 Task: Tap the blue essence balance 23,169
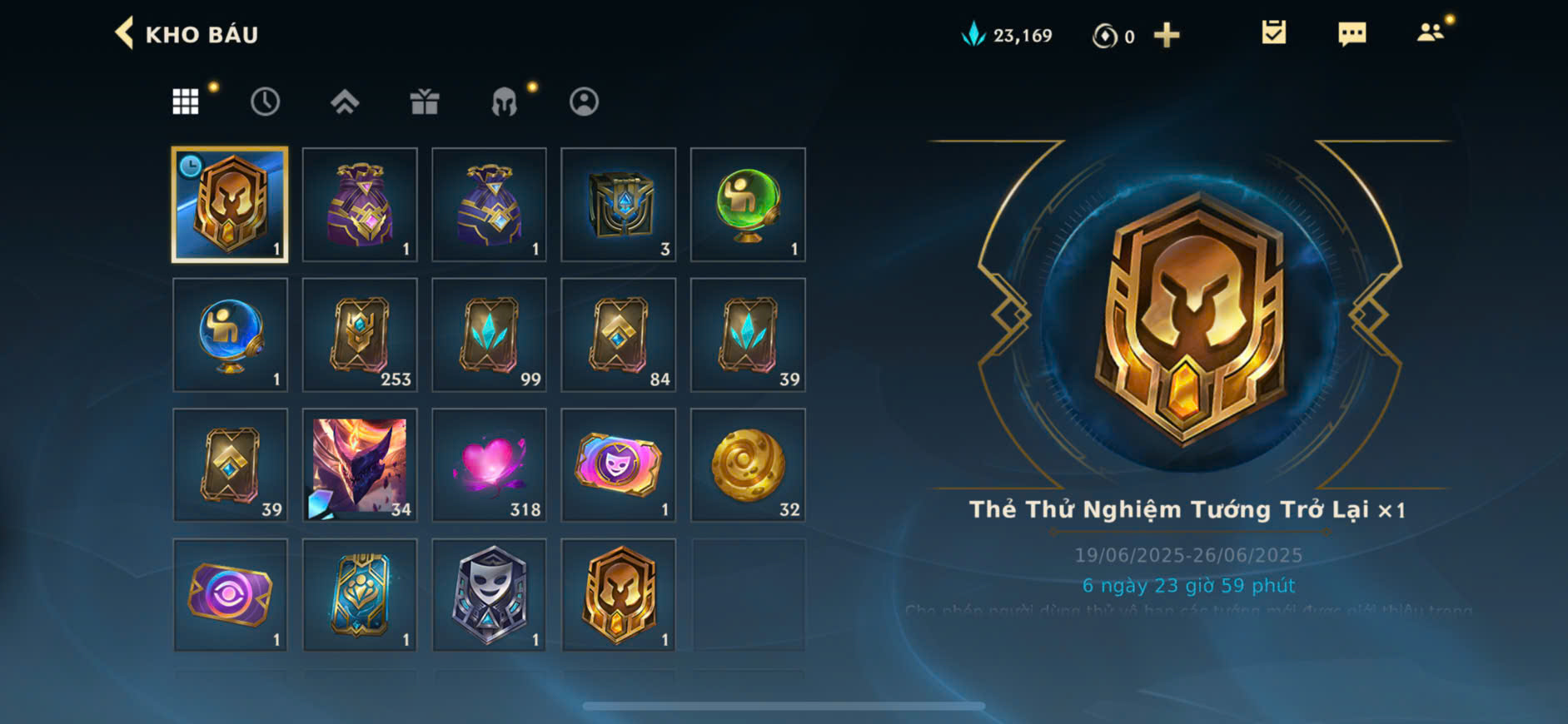pyautogui.click(x=1007, y=35)
